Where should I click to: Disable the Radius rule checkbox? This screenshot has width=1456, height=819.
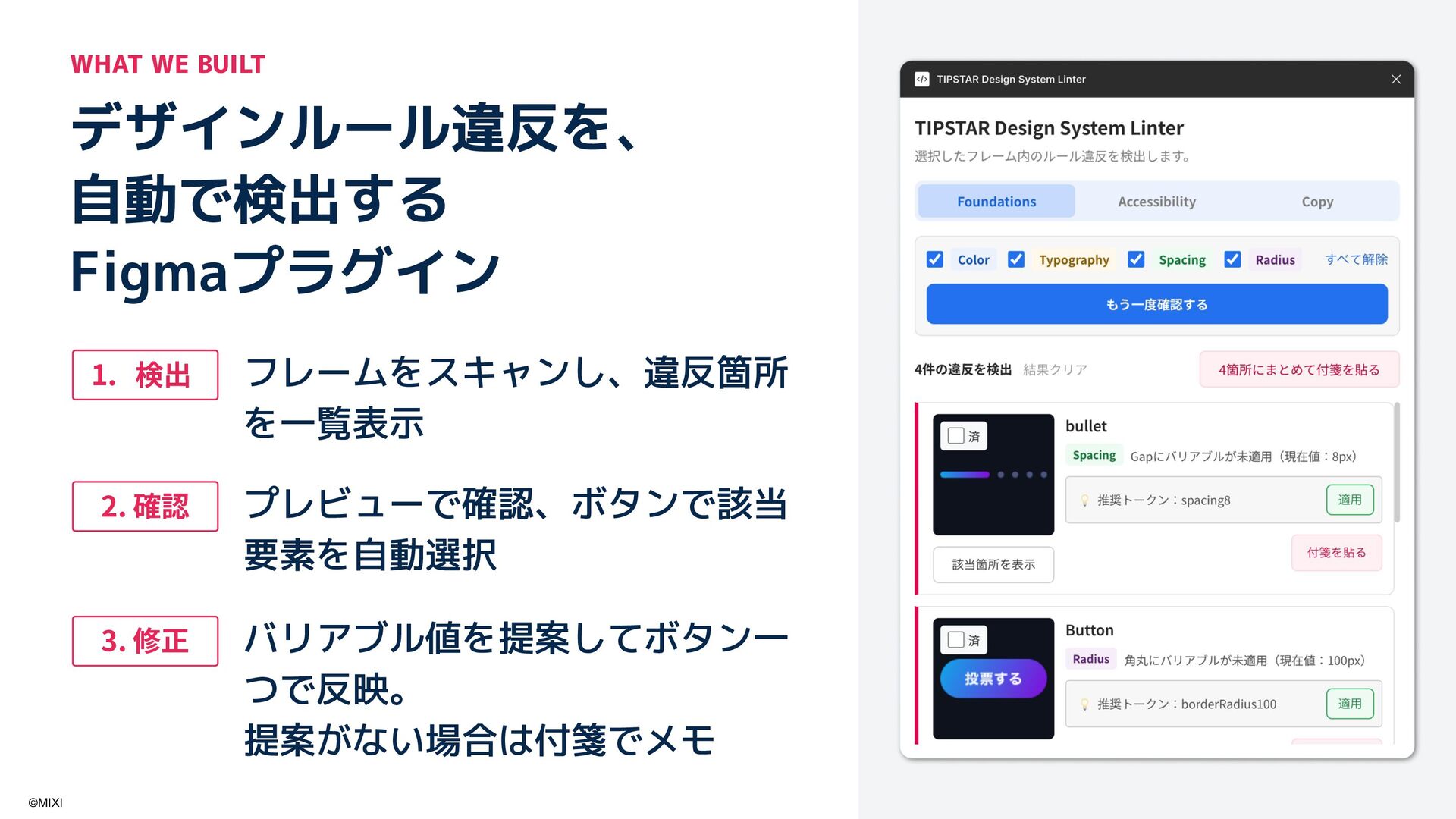click(1232, 259)
